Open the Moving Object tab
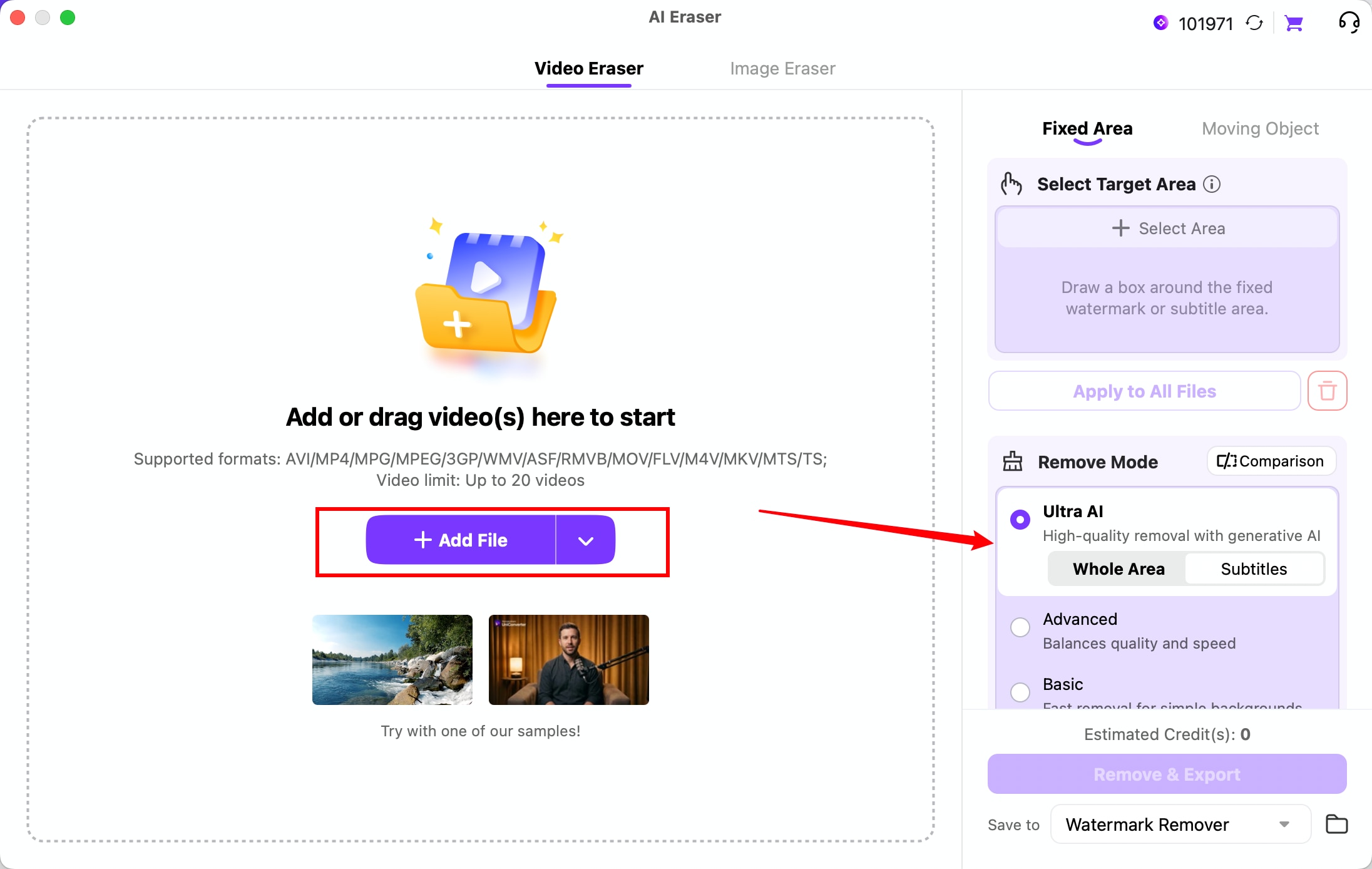Viewport: 1372px width, 869px height. (x=1260, y=128)
